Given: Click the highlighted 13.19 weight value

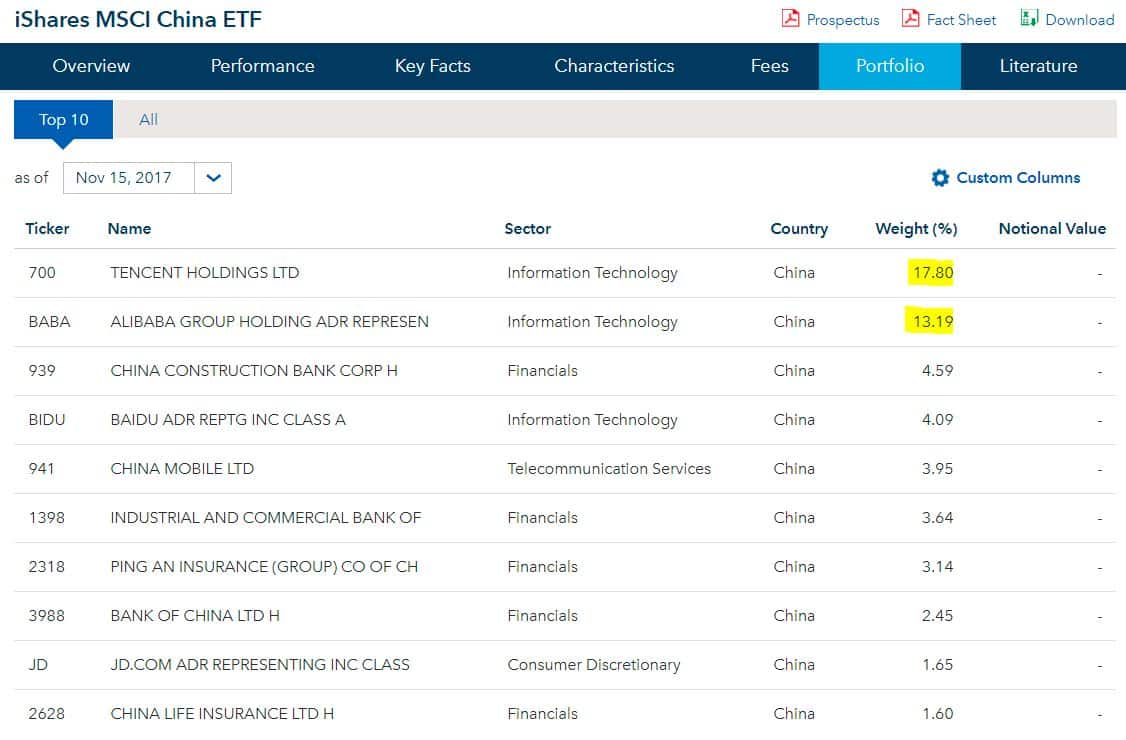Looking at the screenshot, I should pyautogui.click(x=933, y=322).
